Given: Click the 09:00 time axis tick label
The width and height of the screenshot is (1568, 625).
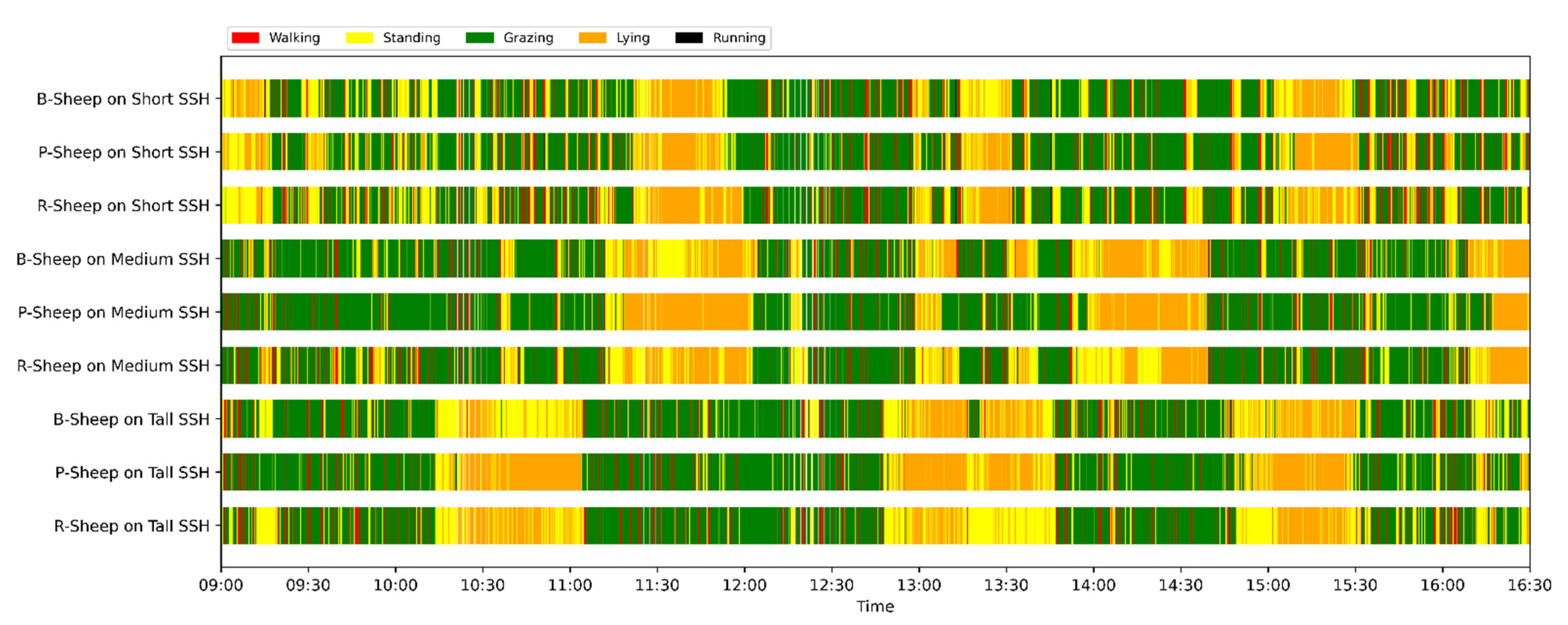Looking at the screenshot, I should tap(221, 585).
